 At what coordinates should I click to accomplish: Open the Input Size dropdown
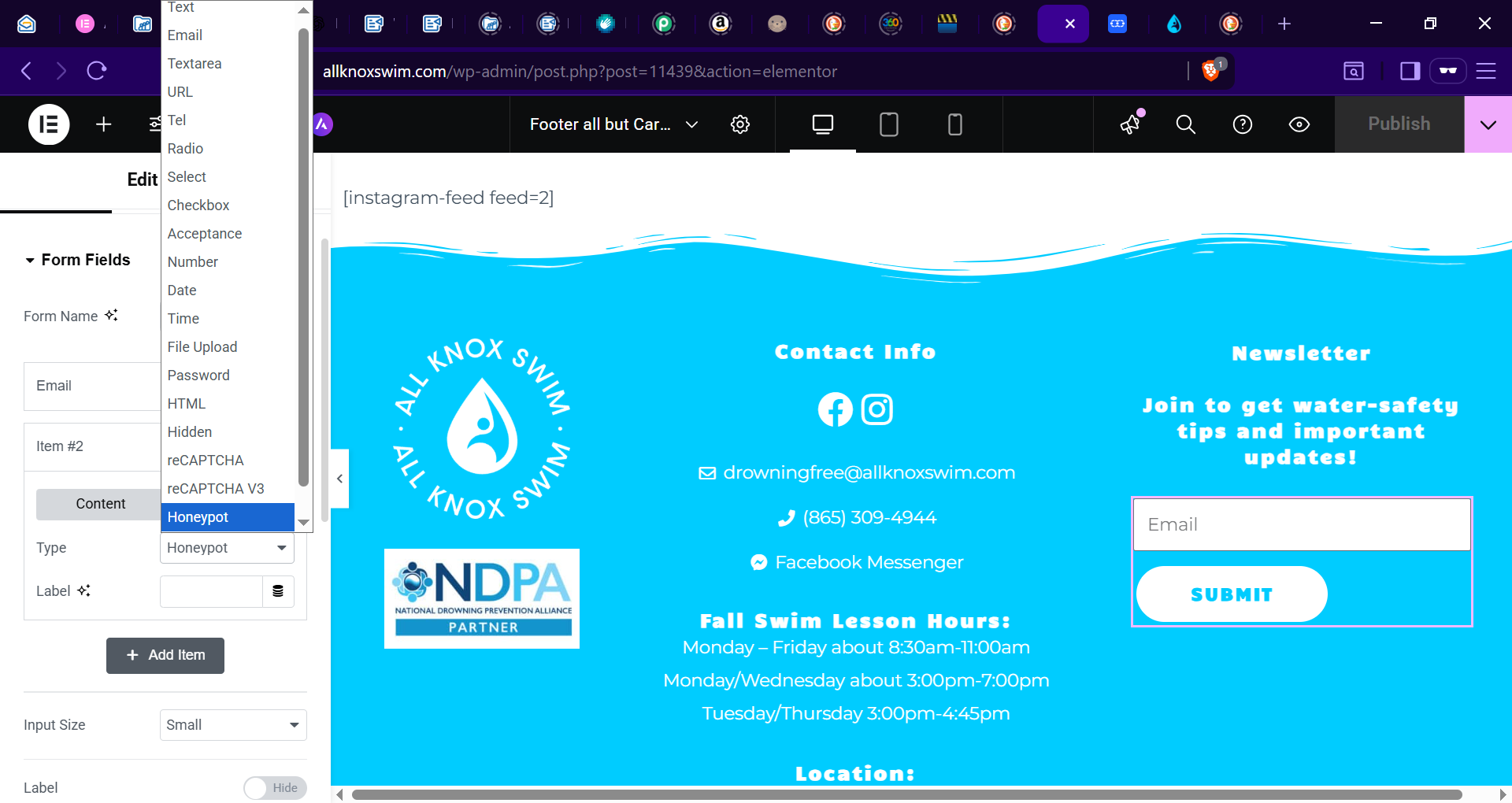click(x=233, y=725)
